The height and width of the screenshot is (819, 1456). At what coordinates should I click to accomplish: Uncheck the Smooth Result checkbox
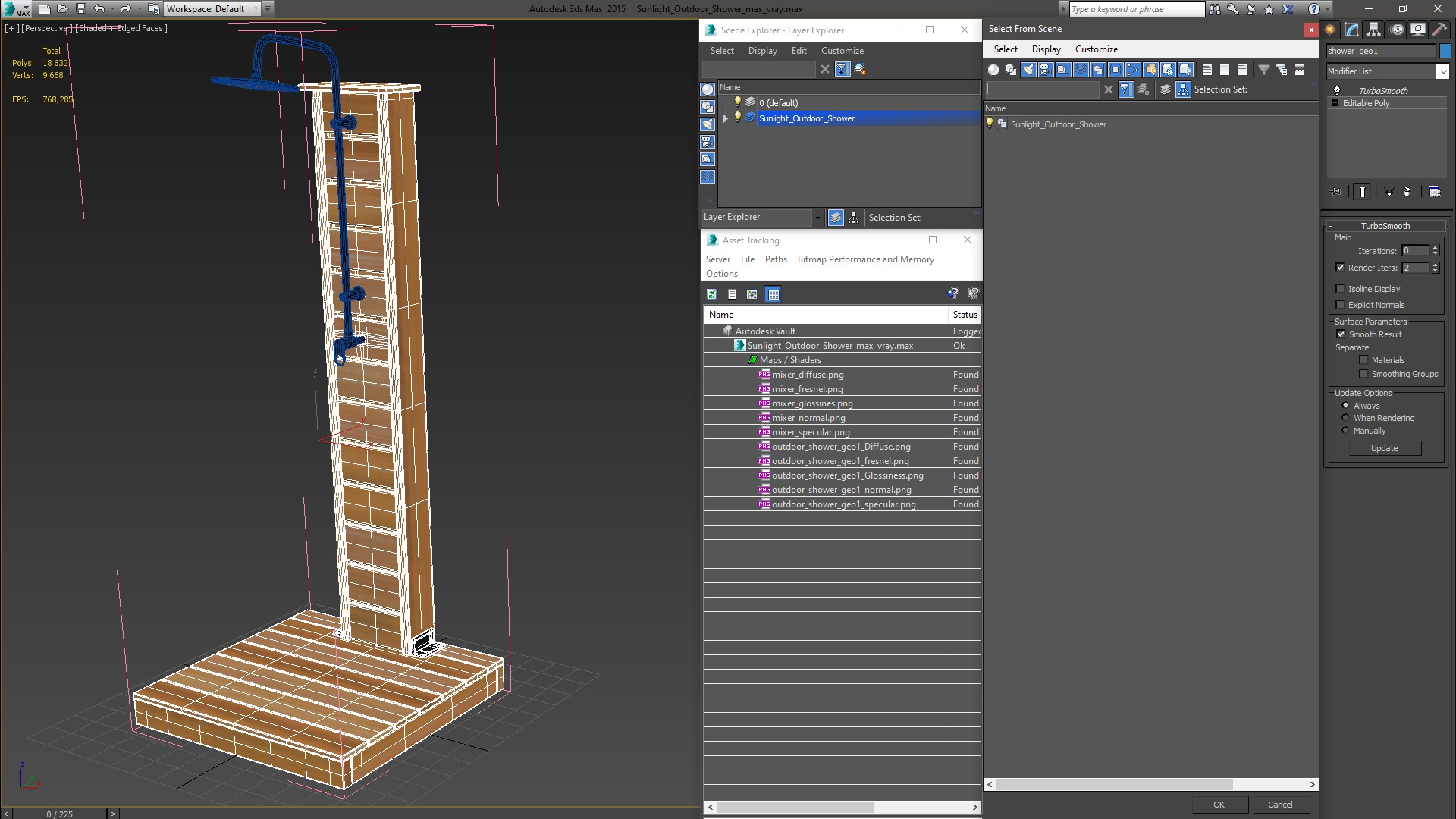(x=1340, y=334)
